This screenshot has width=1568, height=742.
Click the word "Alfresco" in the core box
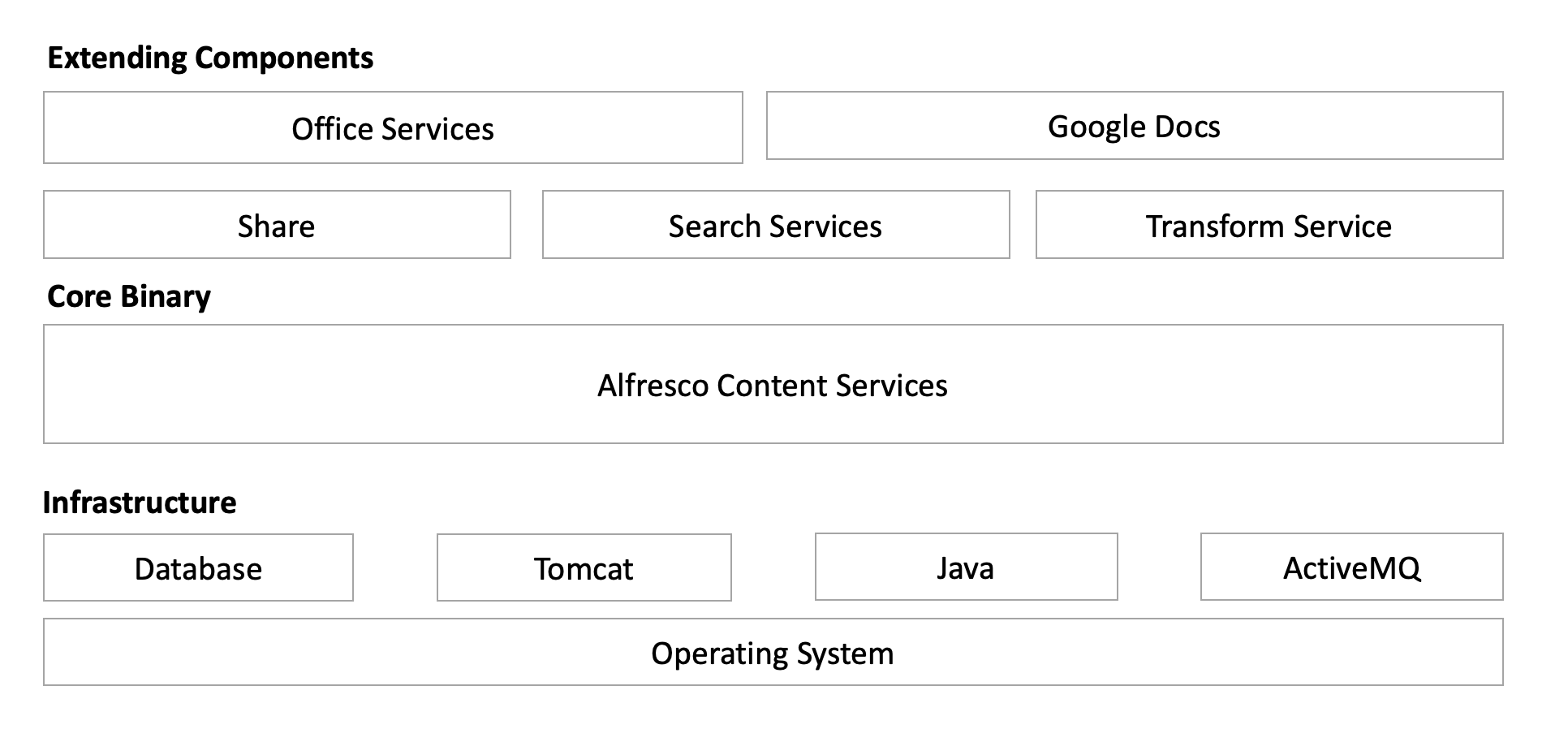click(x=653, y=385)
